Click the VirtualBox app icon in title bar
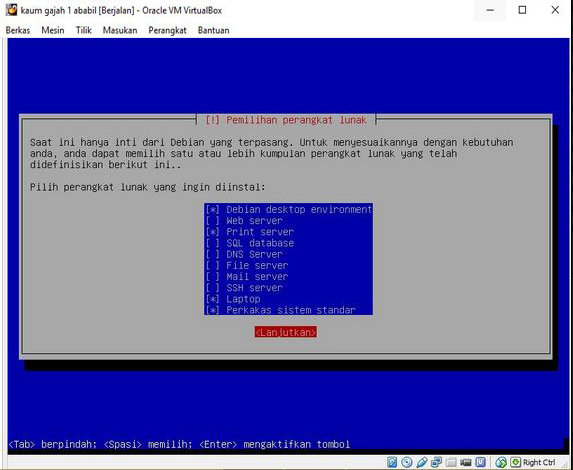Image resolution: width=573 pixels, height=470 pixels. pyautogui.click(x=11, y=10)
